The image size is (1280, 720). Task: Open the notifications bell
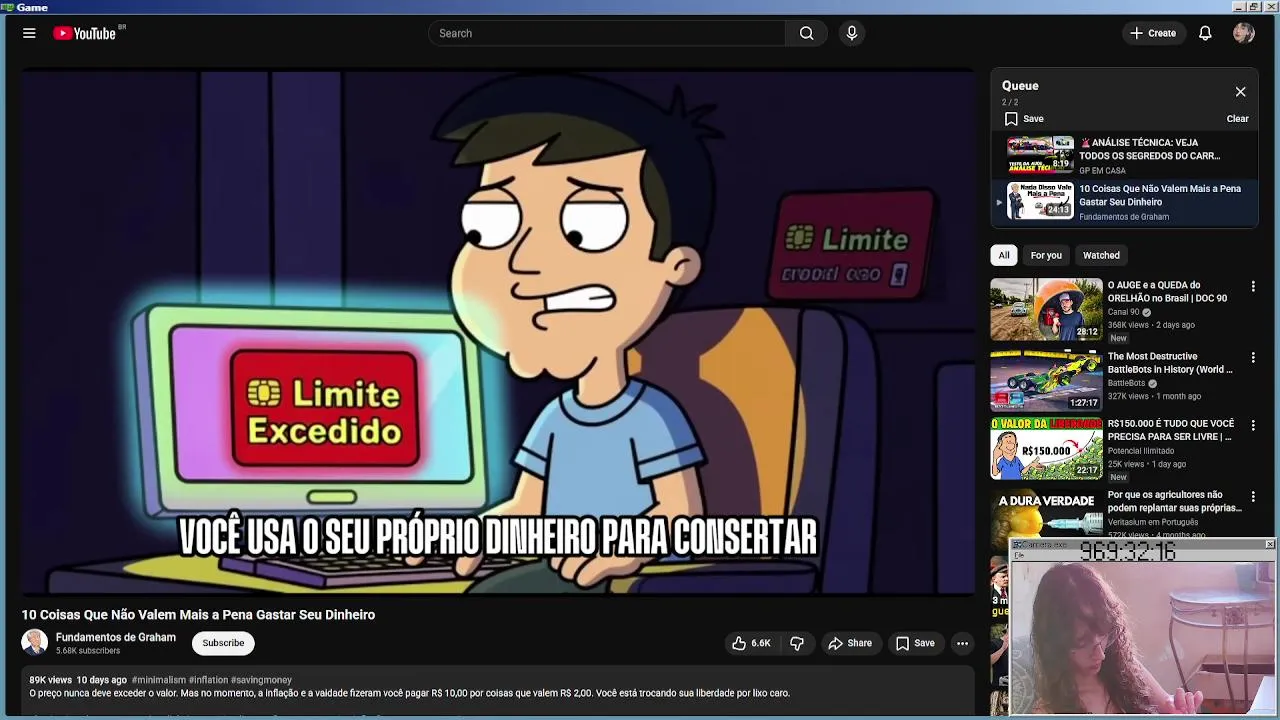click(x=1205, y=33)
